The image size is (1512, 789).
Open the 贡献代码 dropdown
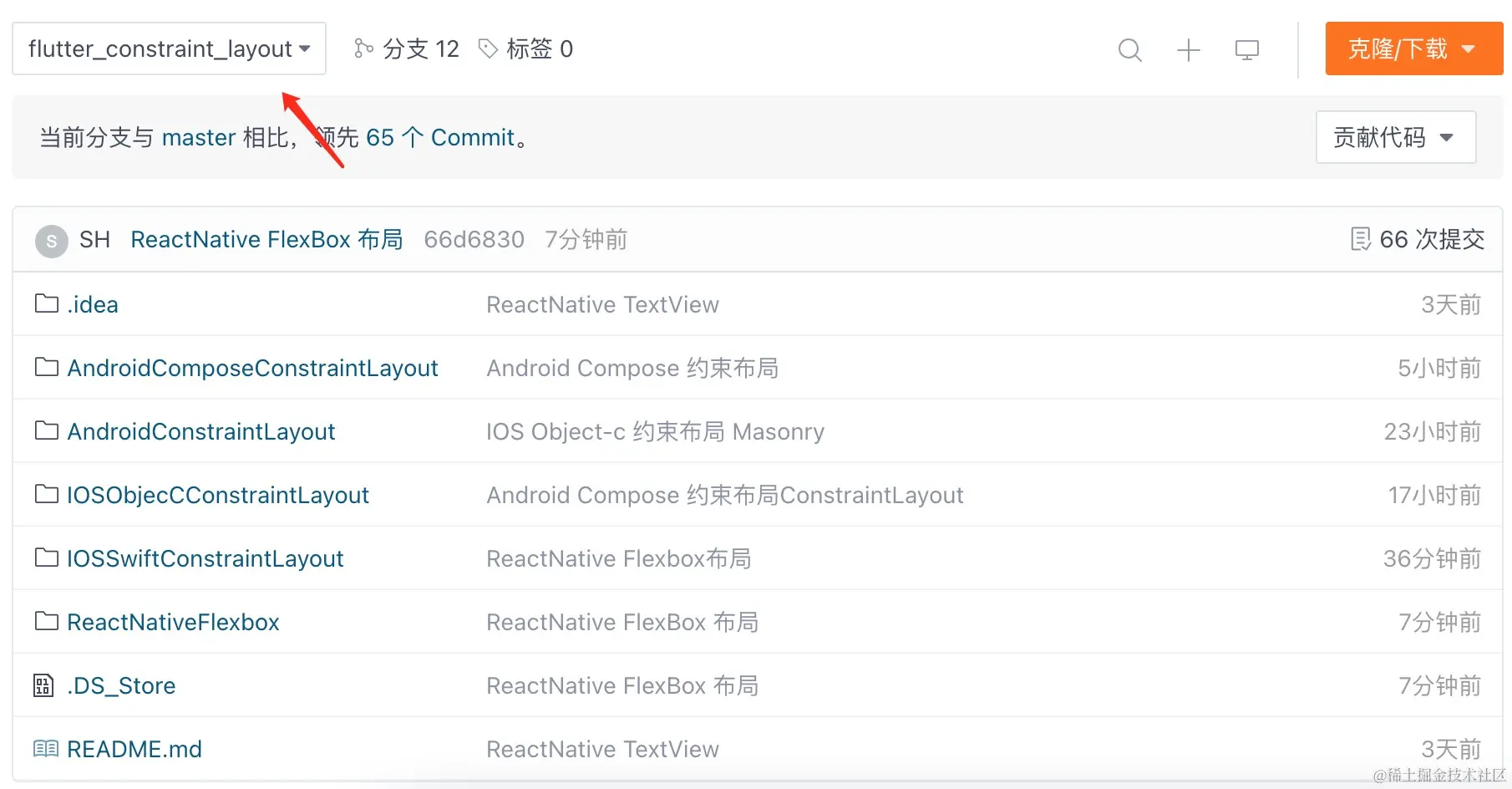(1395, 137)
